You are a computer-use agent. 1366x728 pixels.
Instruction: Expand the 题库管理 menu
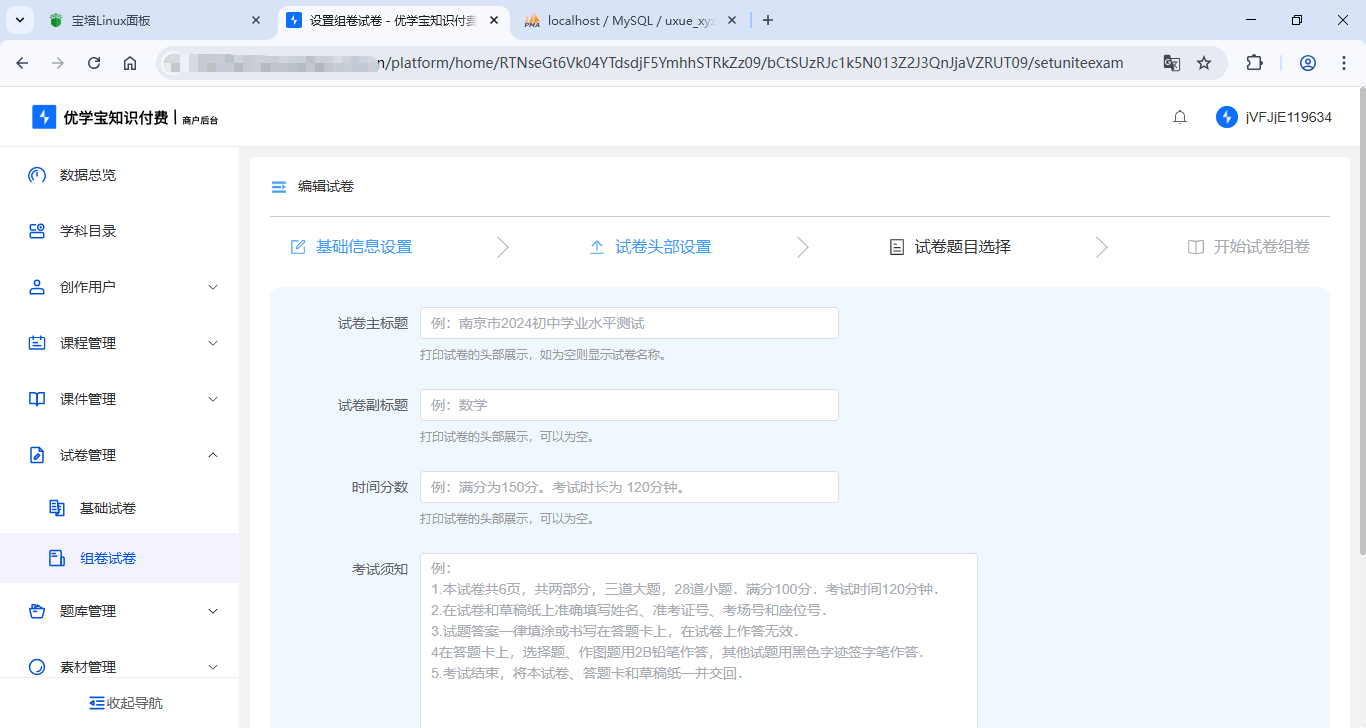click(211, 611)
